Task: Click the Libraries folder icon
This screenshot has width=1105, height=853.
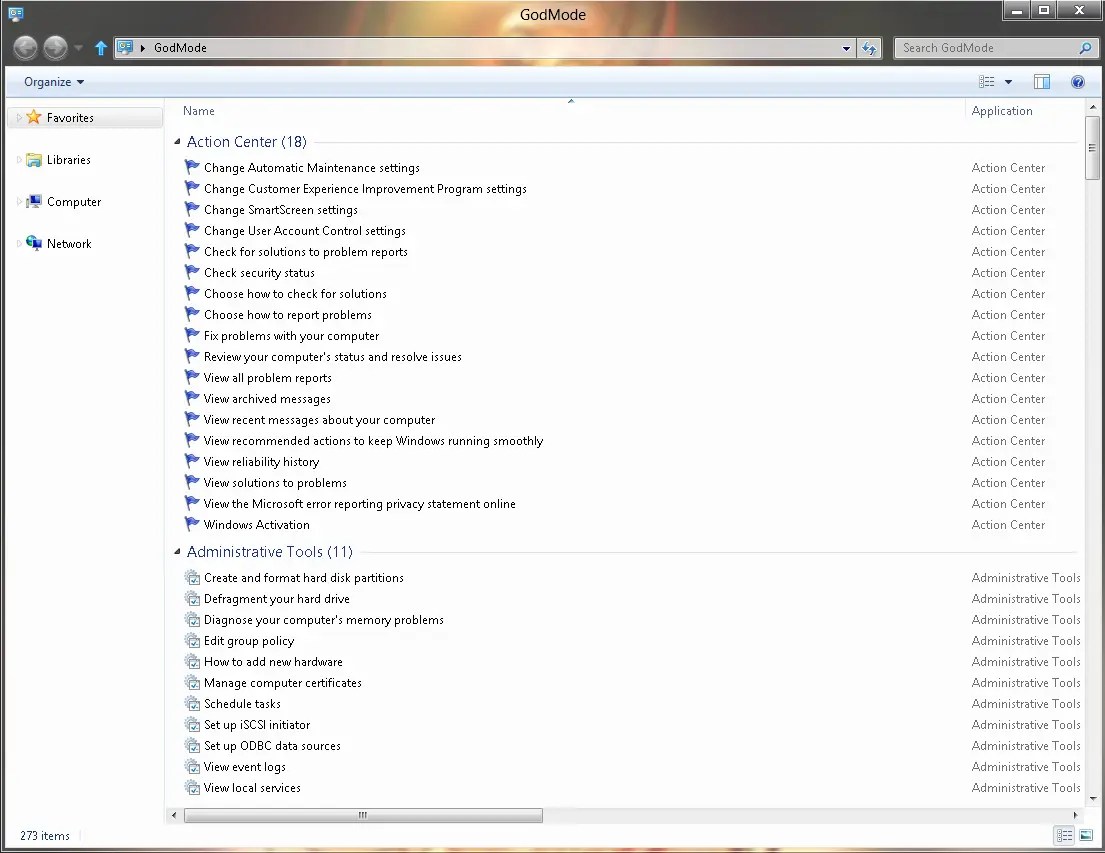Action: pos(34,160)
